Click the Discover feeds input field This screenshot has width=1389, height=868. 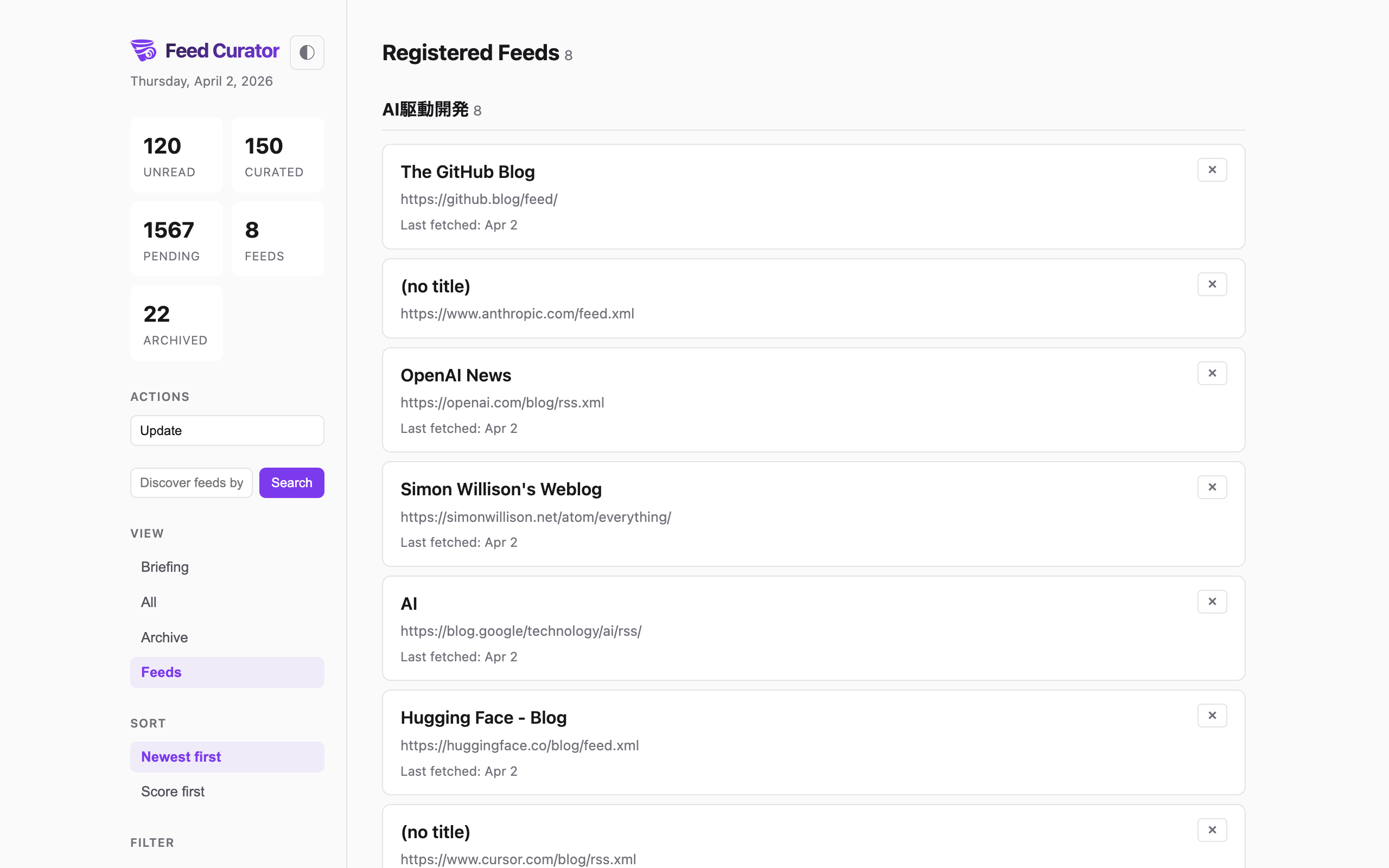point(191,482)
